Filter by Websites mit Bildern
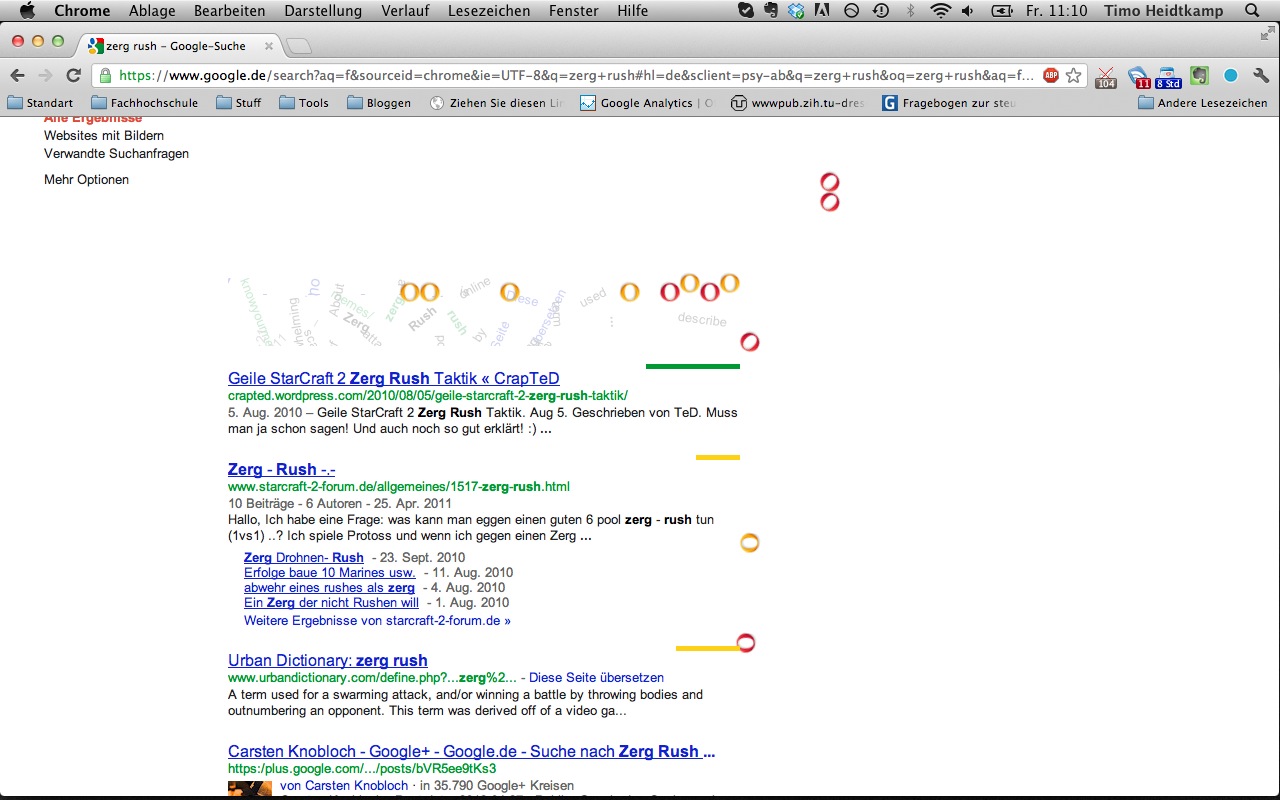Screen dimensions: 1280x800 (104, 136)
